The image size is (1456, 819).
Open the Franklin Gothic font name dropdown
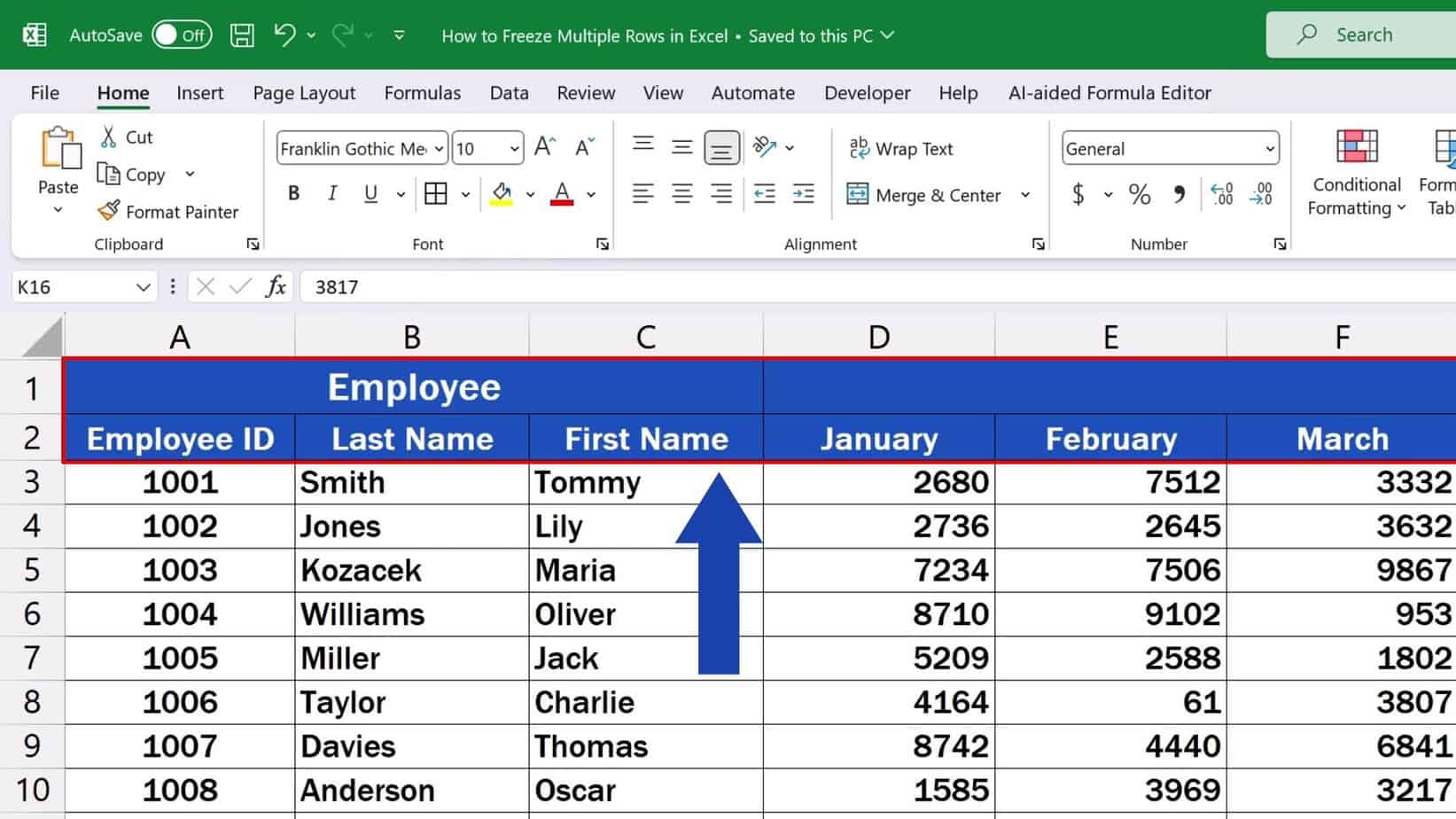(438, 148)
